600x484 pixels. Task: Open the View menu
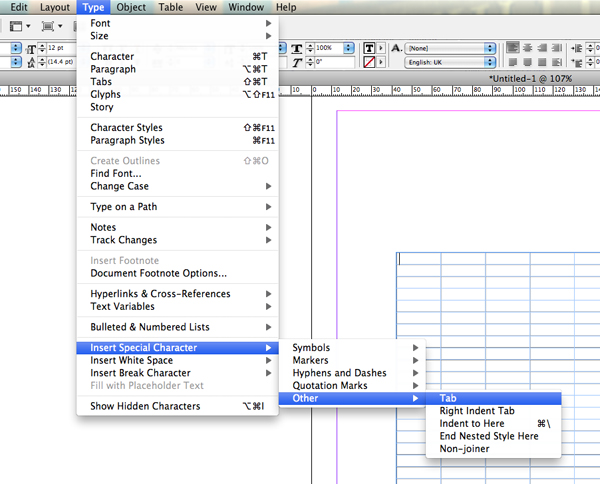click(x=206, y=7)
